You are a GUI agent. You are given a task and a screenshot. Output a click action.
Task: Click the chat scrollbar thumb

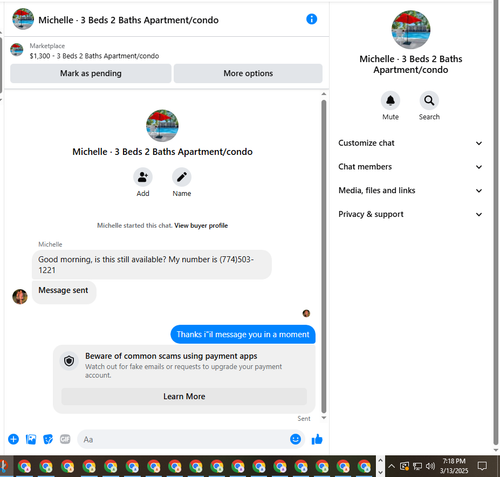tap(324, 256)
